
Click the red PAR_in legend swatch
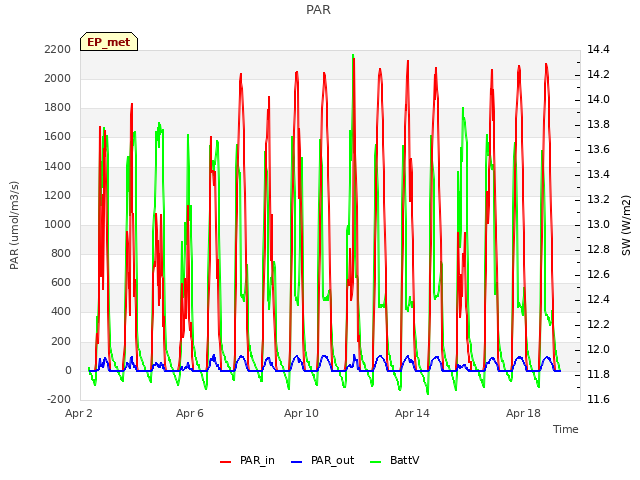[x=226, y=462]
